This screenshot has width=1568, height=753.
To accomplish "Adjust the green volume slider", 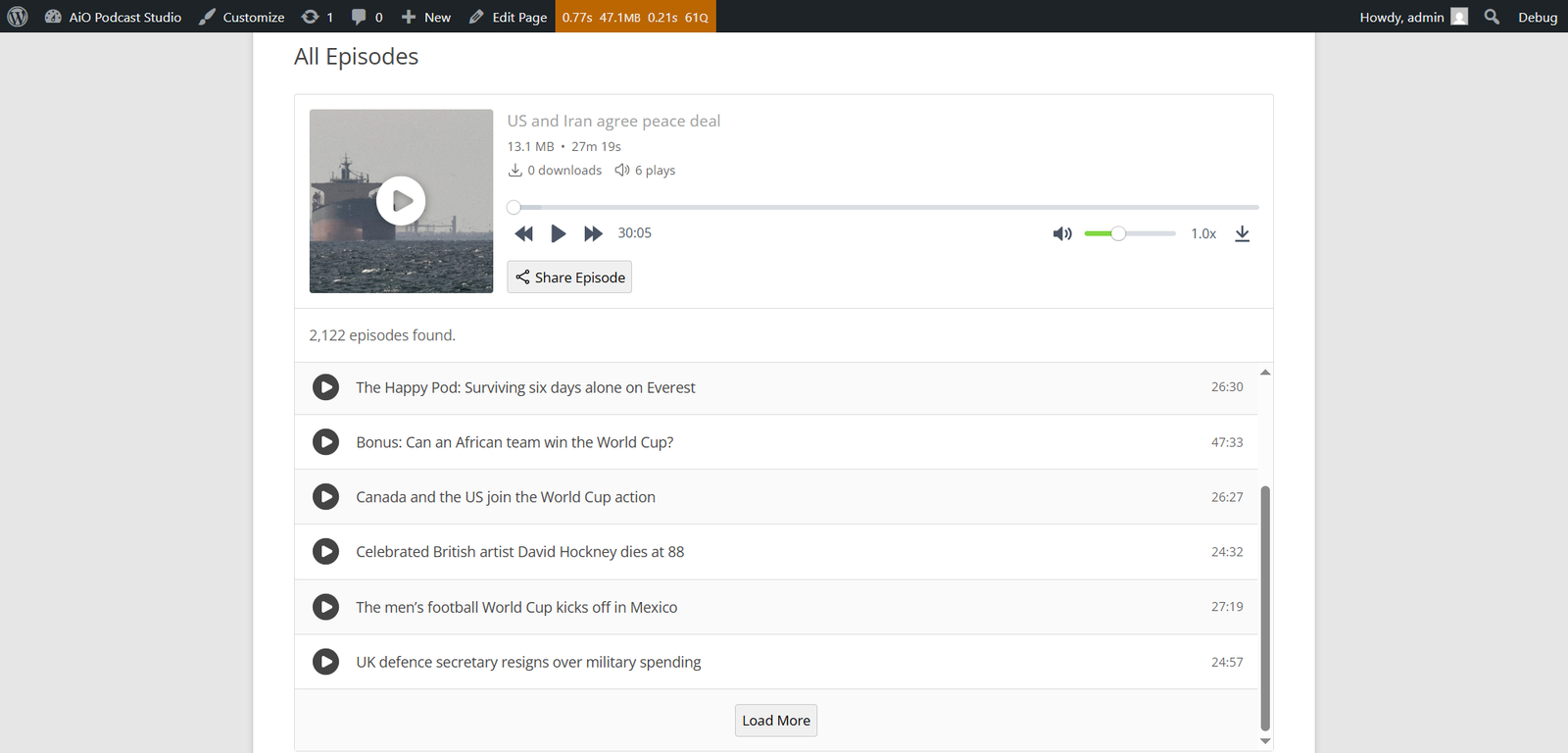I will point(1130,233).
